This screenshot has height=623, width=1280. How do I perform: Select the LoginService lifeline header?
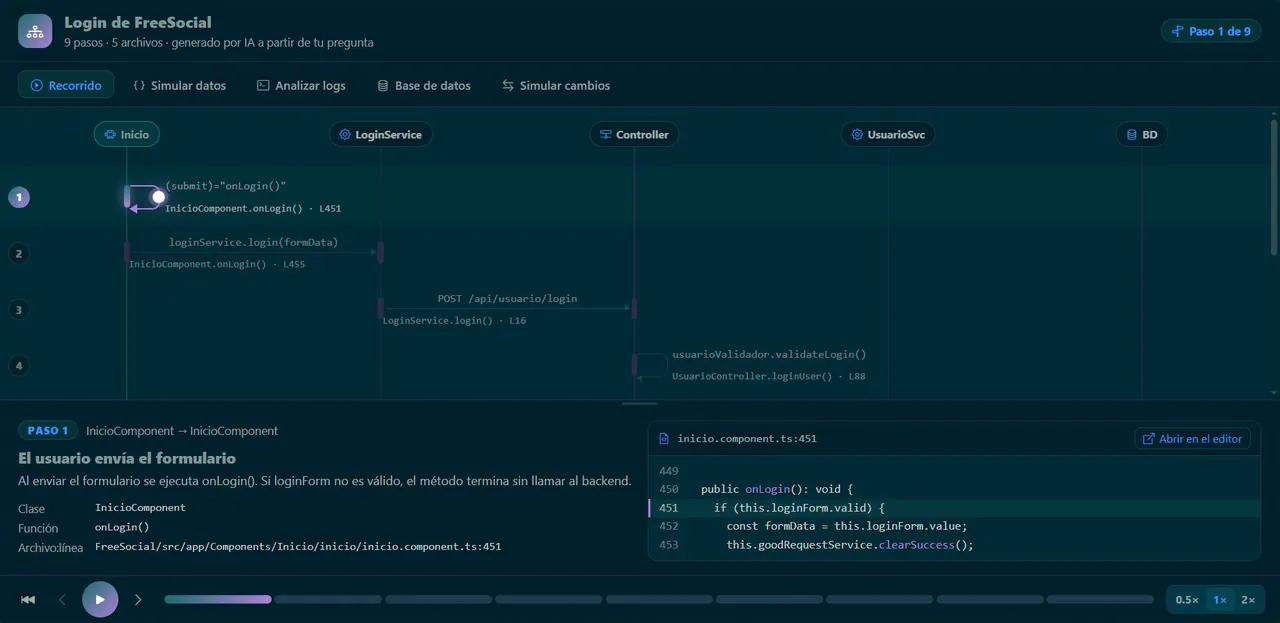coord(380,134)
